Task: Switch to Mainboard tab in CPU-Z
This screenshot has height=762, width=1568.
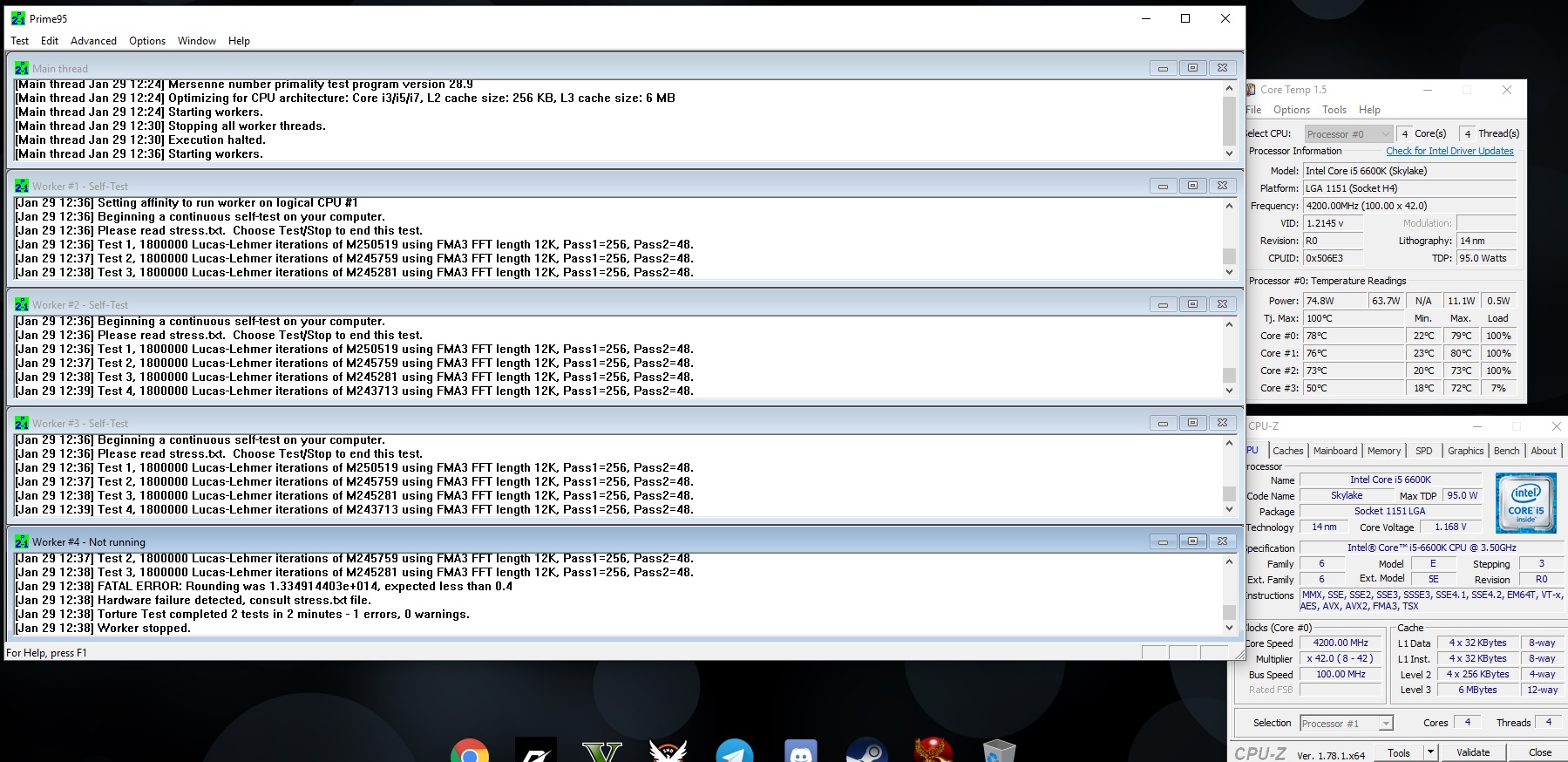Action: [x=1335, y=451]
